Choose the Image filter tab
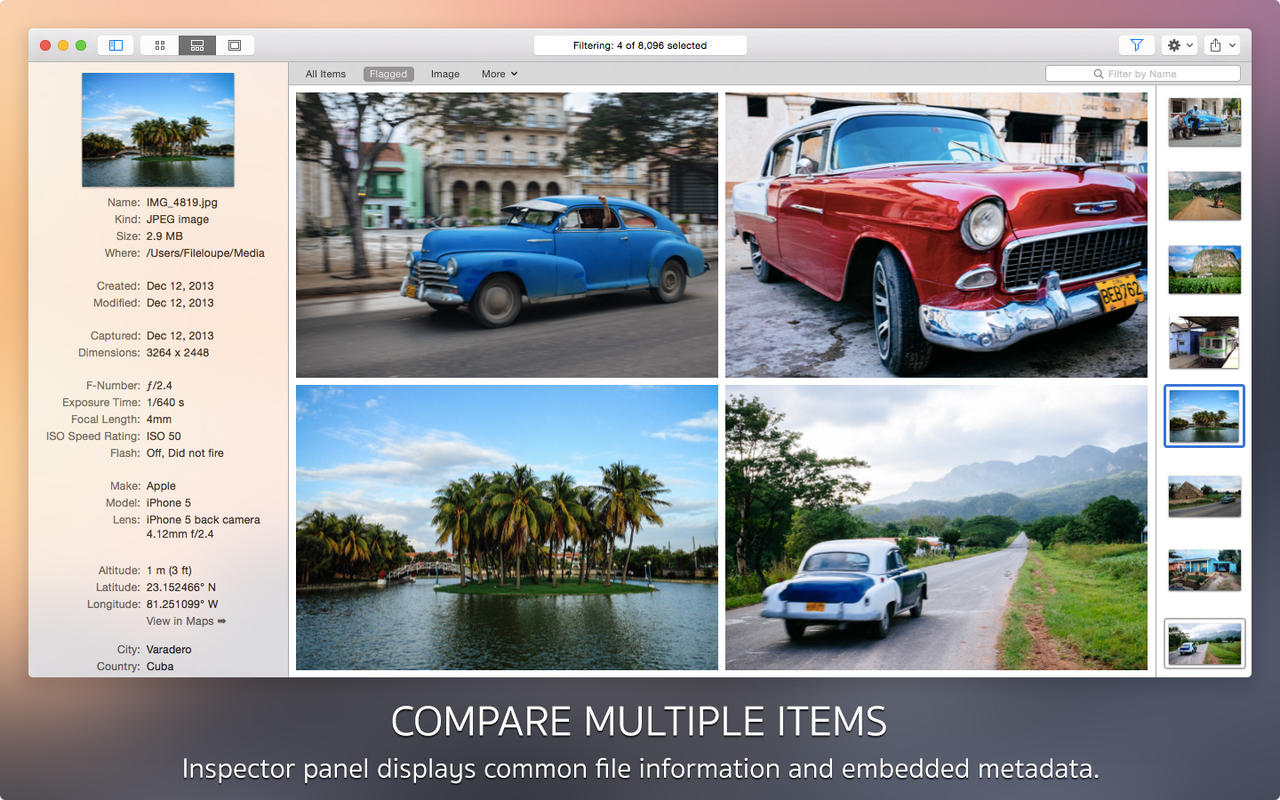 (445, 74)
